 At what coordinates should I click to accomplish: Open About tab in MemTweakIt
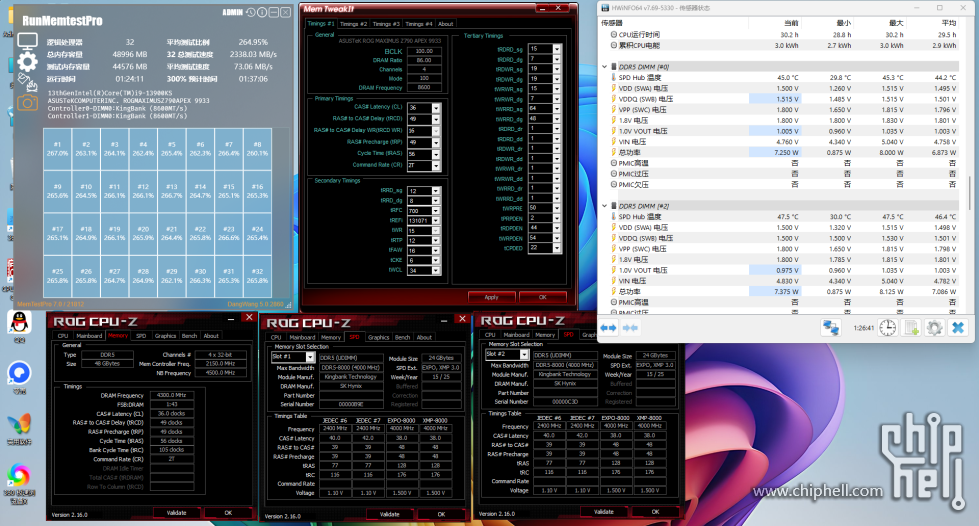coord(446,24)
